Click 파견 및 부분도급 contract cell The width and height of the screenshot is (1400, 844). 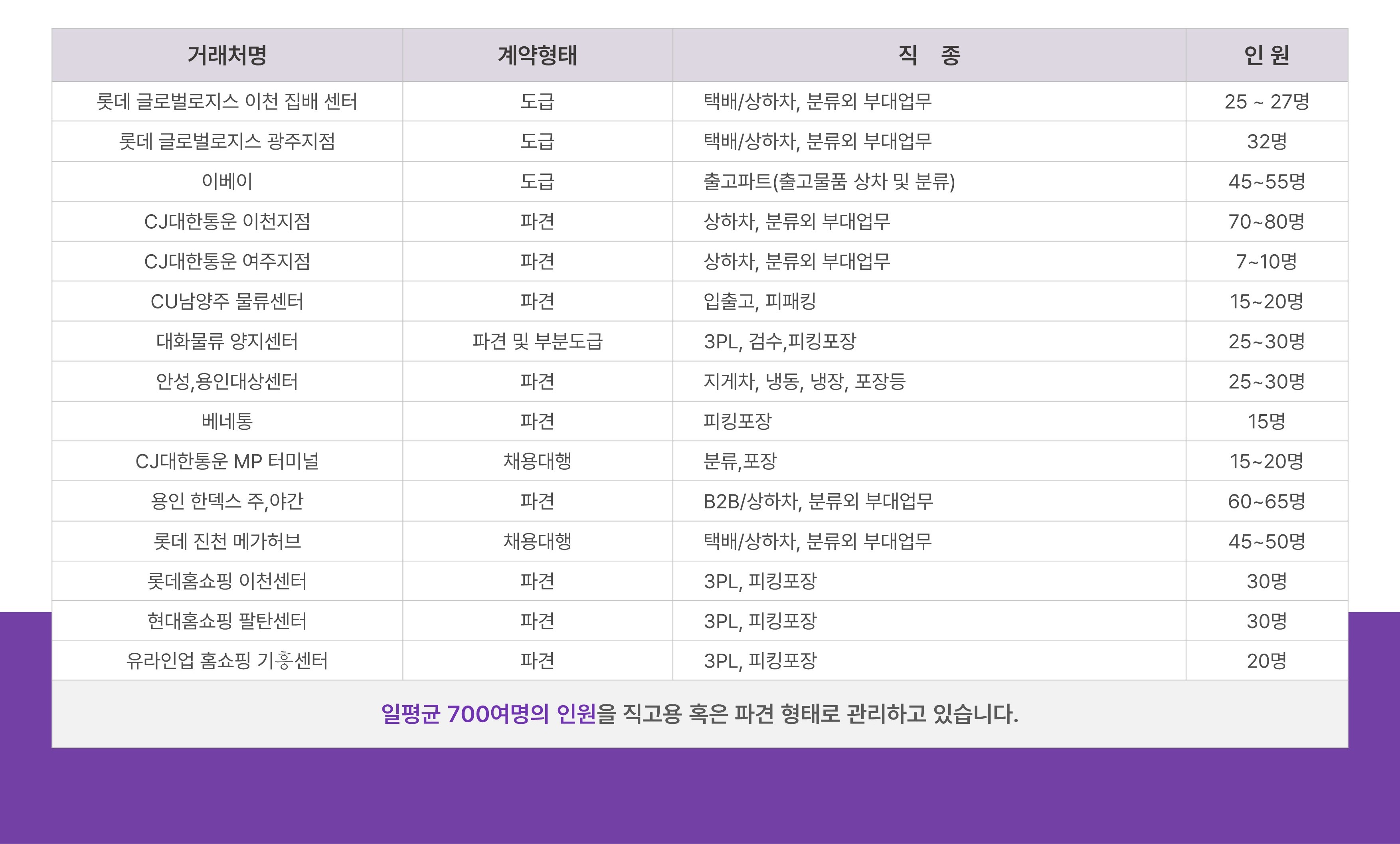(537, 341)
